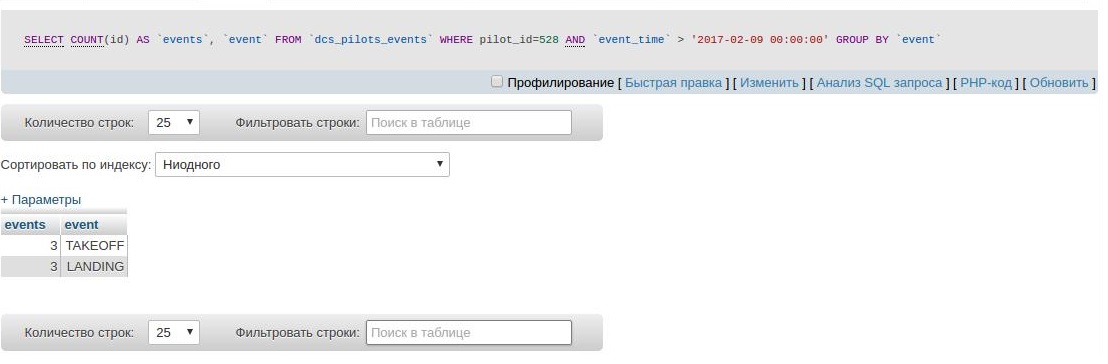Open lower Количество строк dropdown
The width and height of the screenshot is (1108, 364).
[174, 332]
